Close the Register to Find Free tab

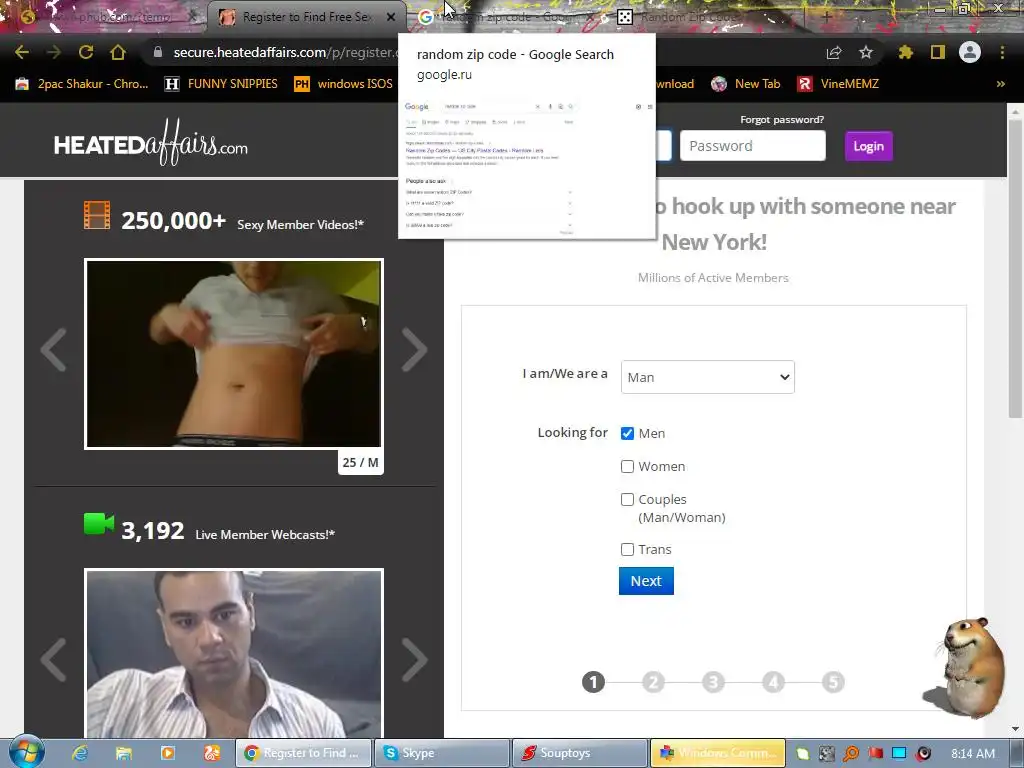click(x=391, y=17)
